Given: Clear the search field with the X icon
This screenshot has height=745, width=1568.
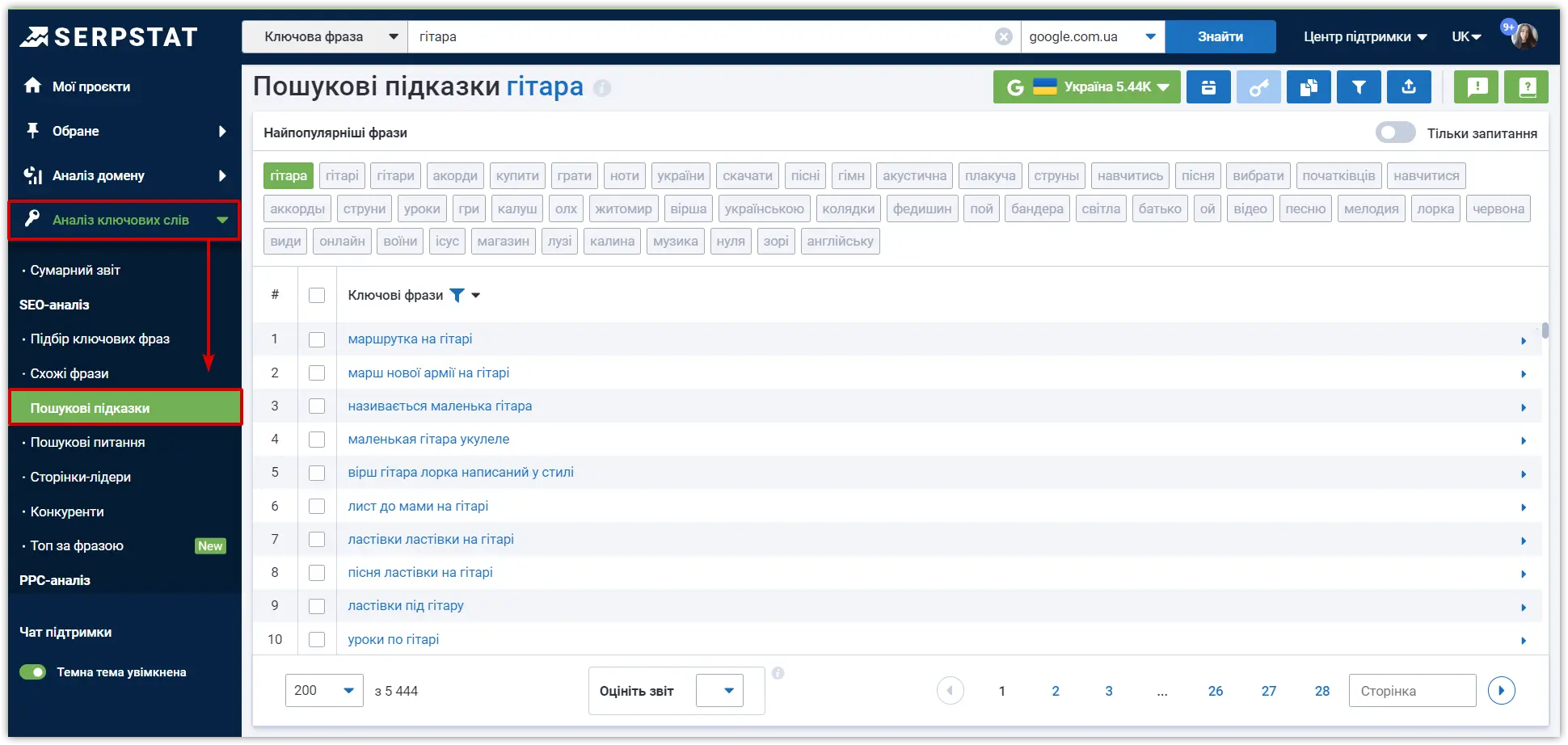Looking at the screenshot, I should pyautogui.click(x=1004, y=36).
